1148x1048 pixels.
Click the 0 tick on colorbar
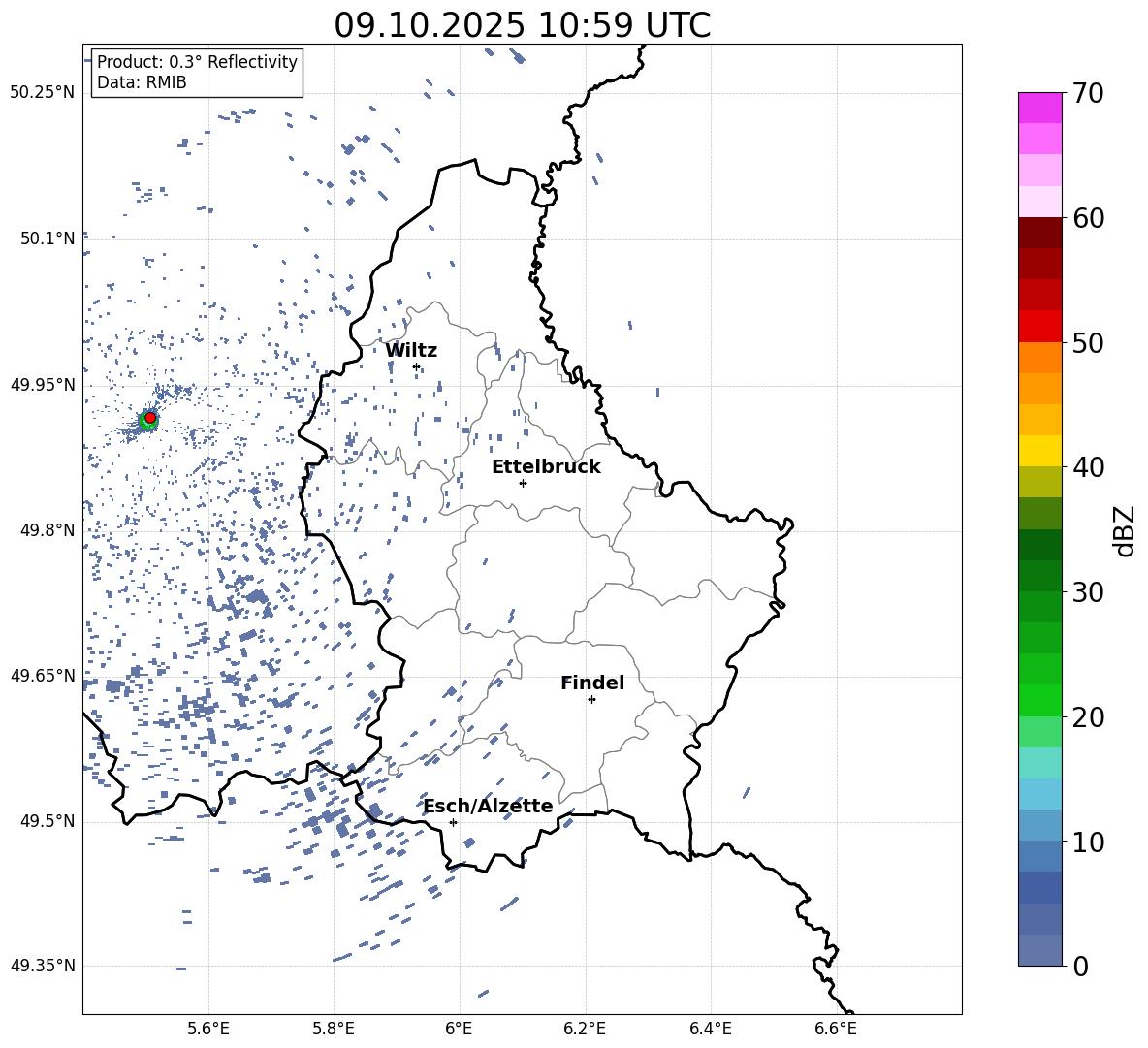point(1081,966)
